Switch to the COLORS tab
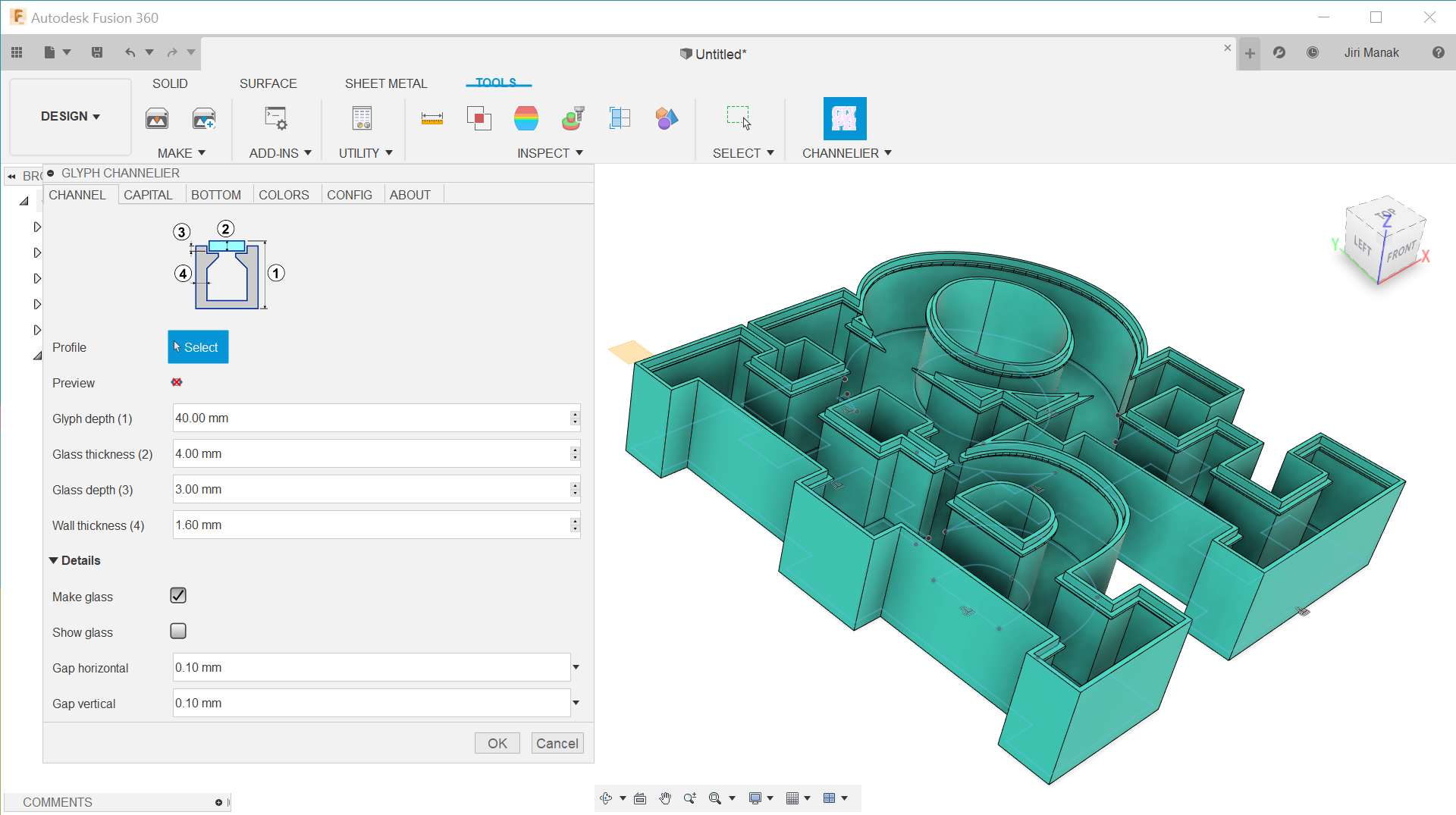Image resolution: width=1456 pixels, height=815 pixels. click(x=284, y=195)
